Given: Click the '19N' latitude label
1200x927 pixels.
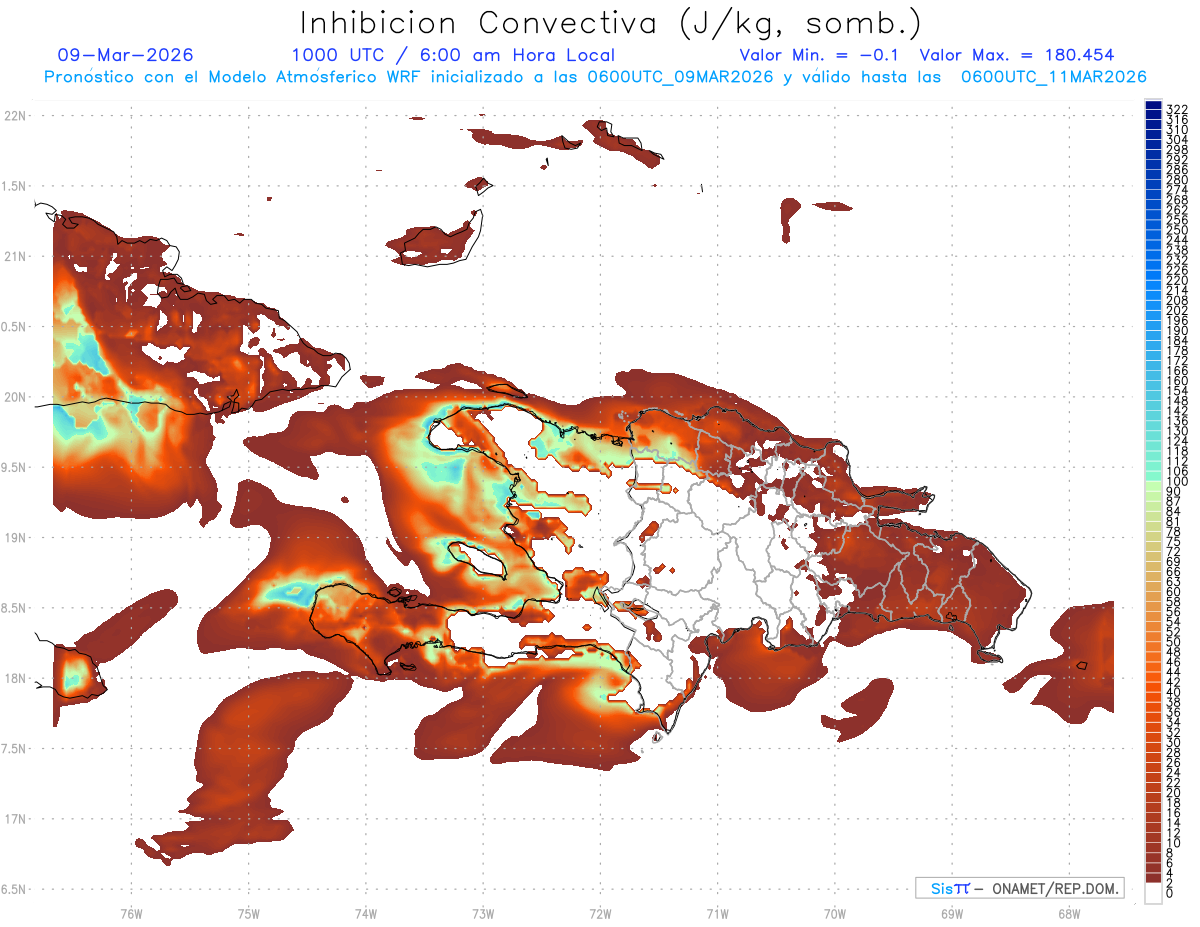Looking at the screenshot, I should (x=16, y=537).
